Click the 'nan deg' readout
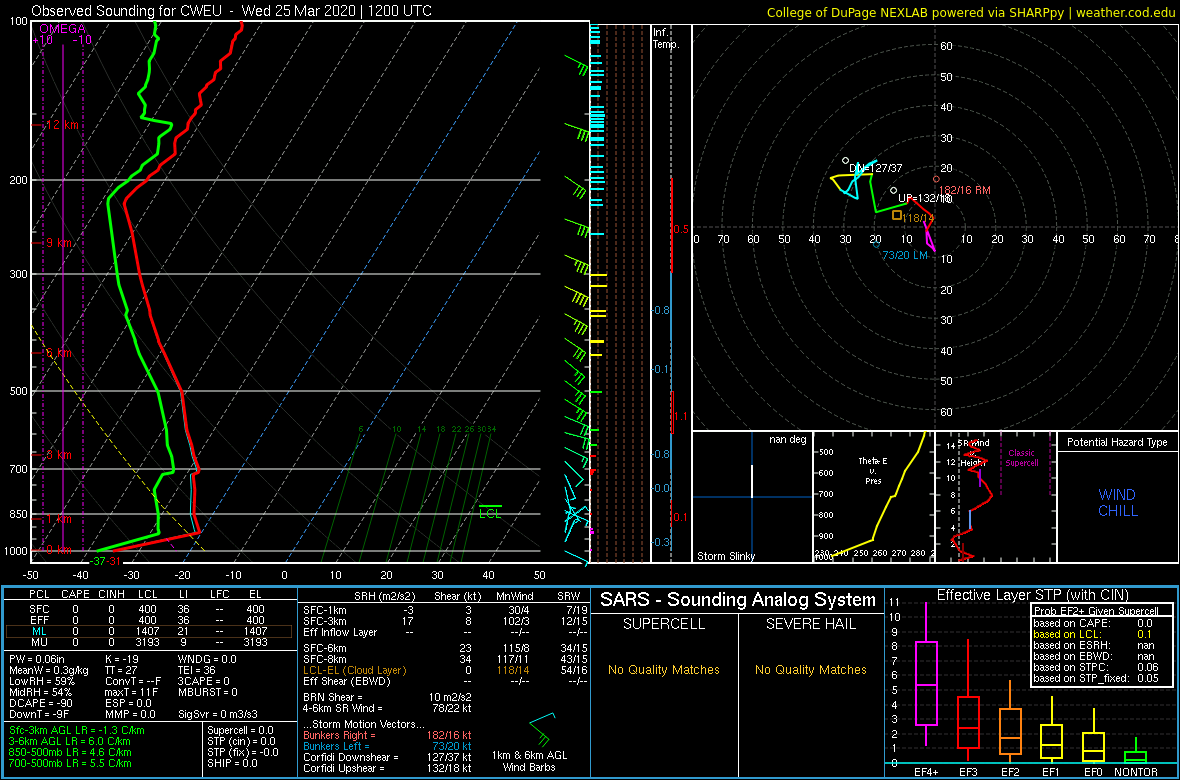1180x780 pixels. pyautogui.click(x=786, y=440)
